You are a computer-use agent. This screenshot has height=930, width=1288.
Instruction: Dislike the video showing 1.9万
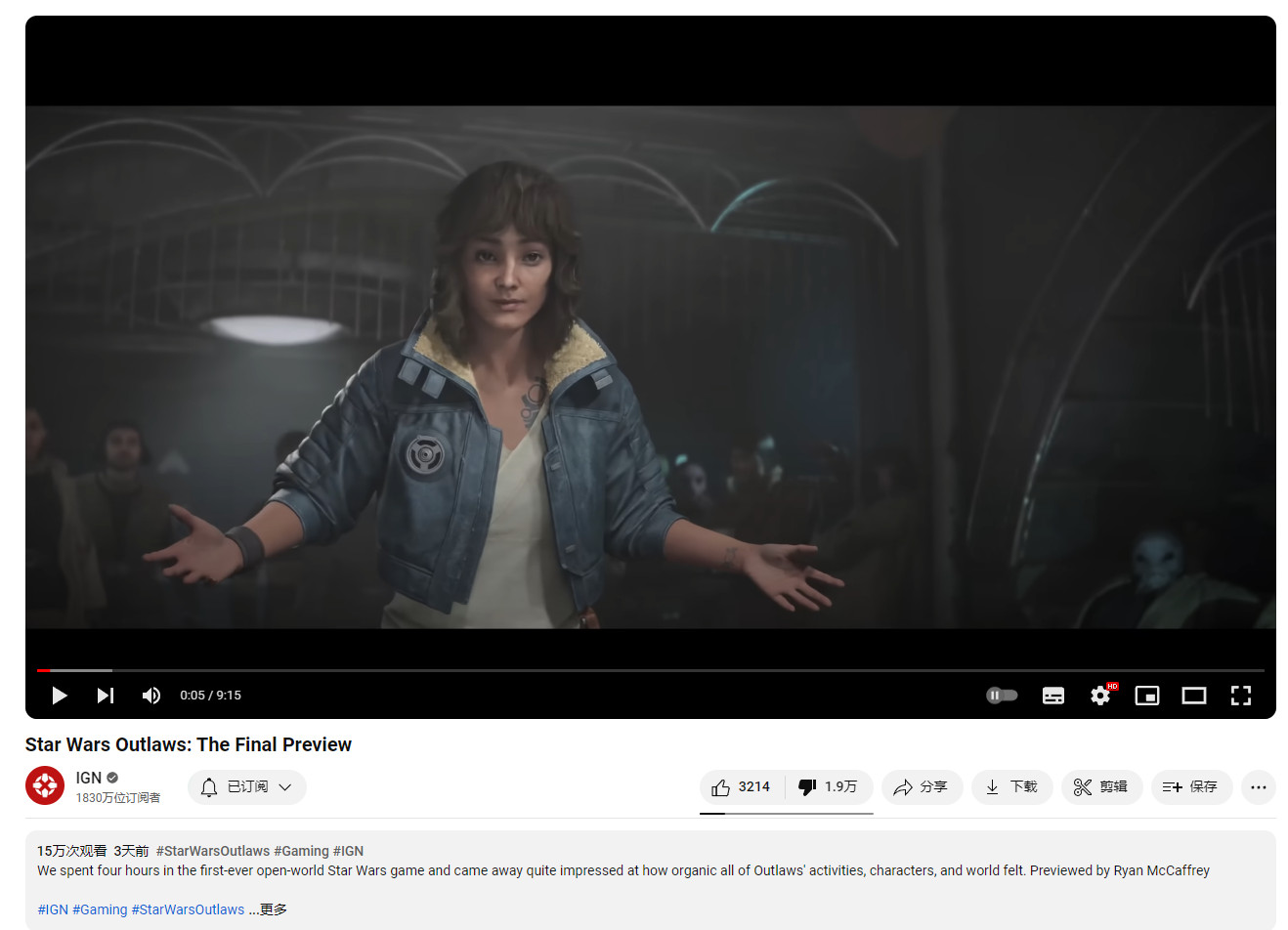(x=829, y=787)
